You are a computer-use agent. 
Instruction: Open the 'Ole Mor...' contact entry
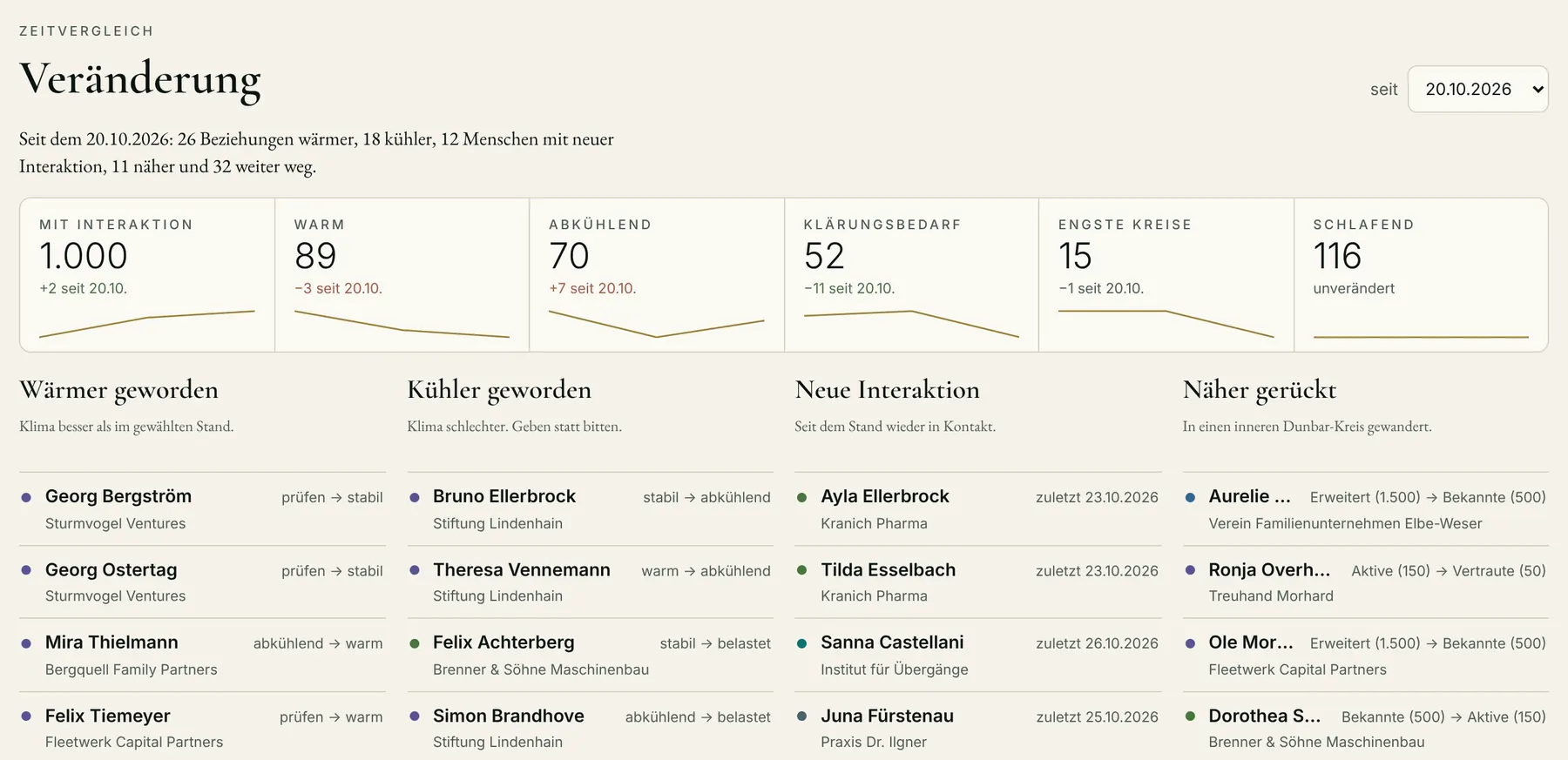click(1366, 656)
